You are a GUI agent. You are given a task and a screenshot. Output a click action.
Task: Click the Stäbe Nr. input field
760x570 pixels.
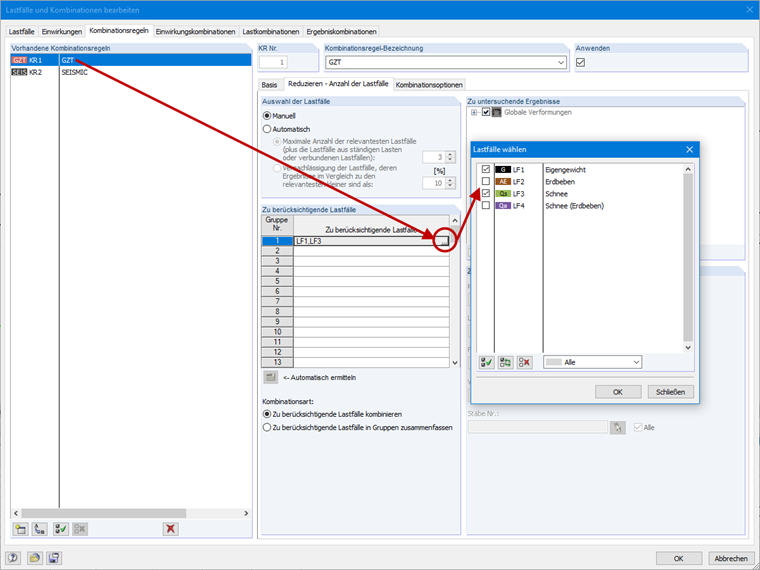537,427
